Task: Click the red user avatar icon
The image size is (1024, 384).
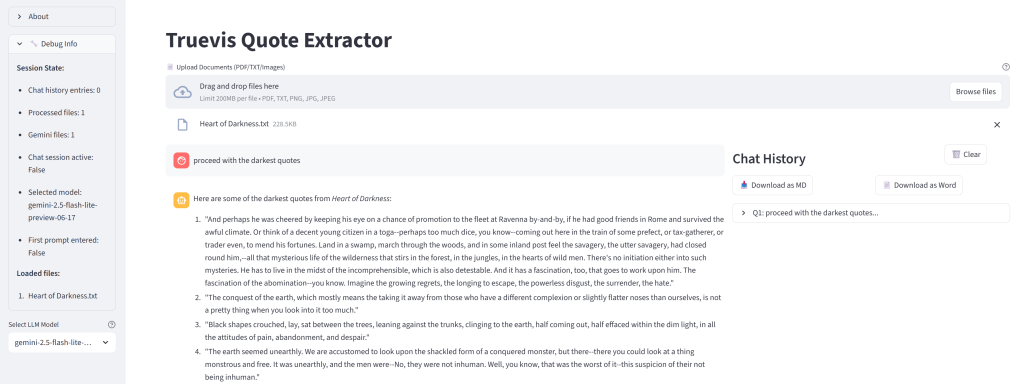Action: (x=182, y=160)
